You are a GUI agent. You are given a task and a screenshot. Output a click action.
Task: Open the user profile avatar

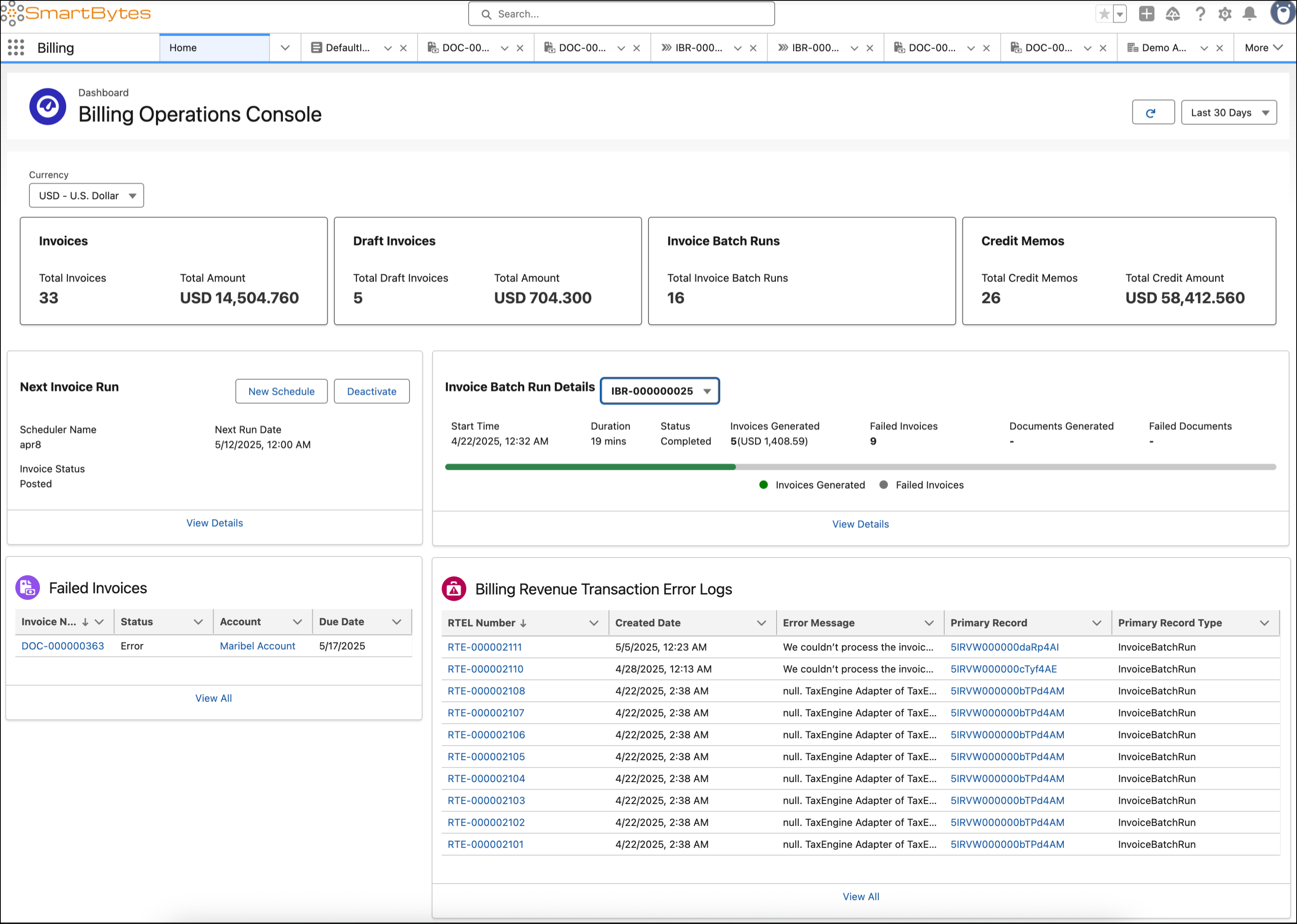1283,13
